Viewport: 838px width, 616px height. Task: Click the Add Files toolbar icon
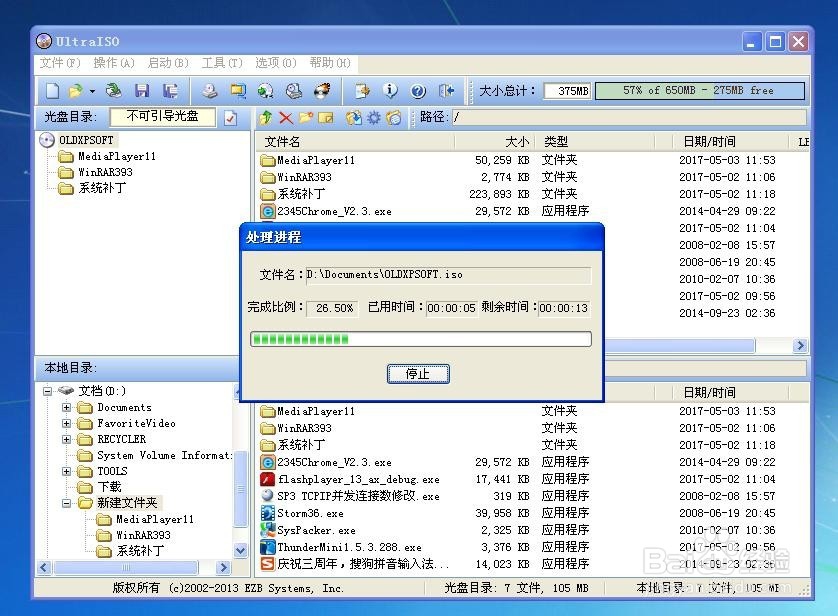pos(362,91)
